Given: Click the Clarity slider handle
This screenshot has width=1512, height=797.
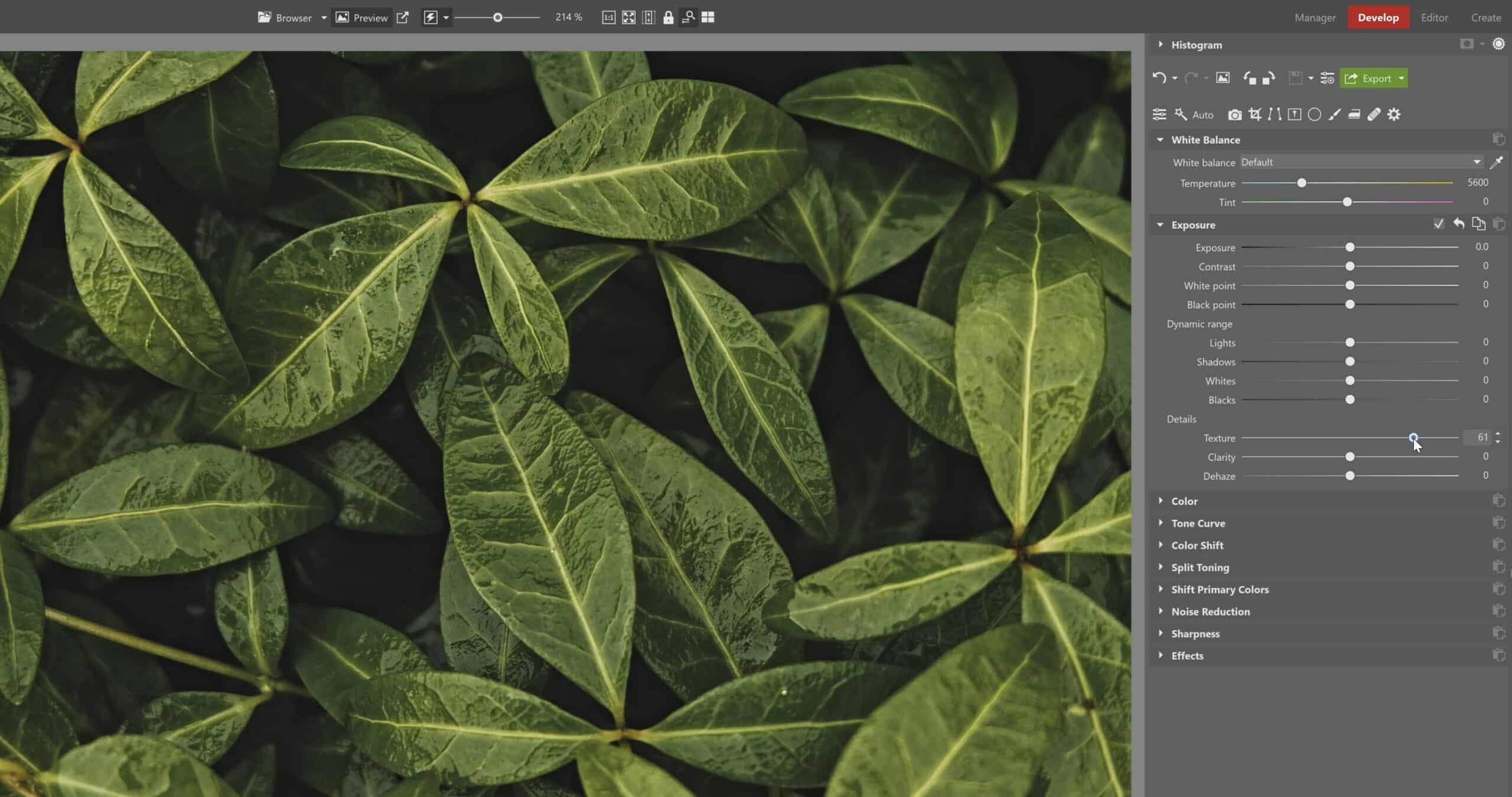Looking at the screenshot, I should click(1350, 457).
